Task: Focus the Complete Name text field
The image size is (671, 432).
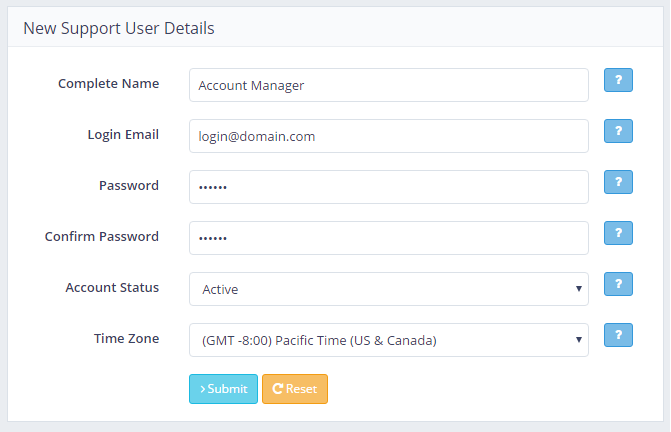Action: coord(388,85)
